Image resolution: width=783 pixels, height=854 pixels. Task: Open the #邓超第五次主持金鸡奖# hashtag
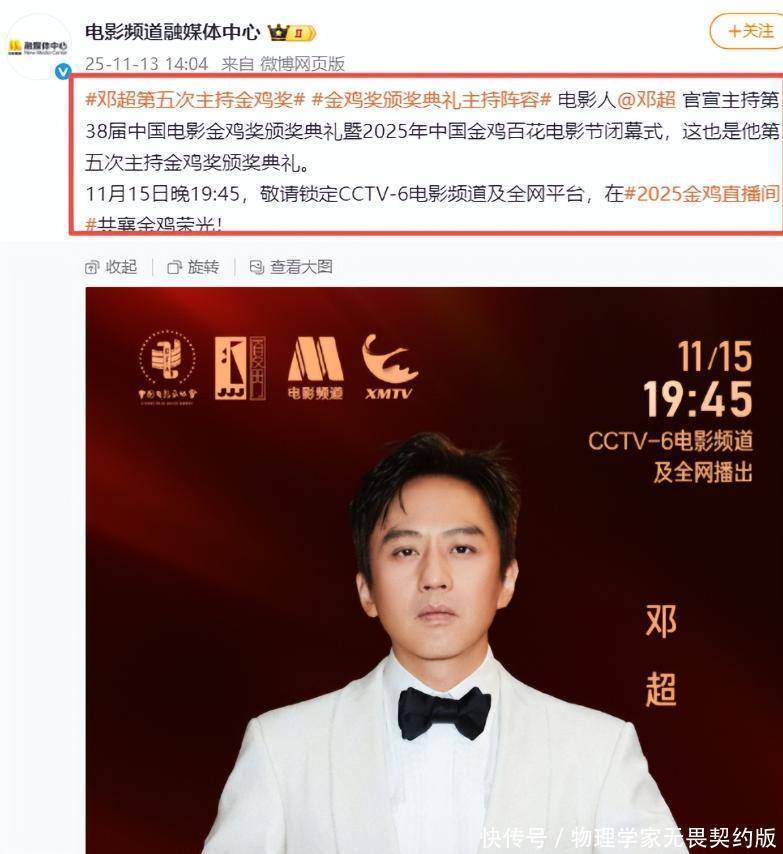coord(195,100)
